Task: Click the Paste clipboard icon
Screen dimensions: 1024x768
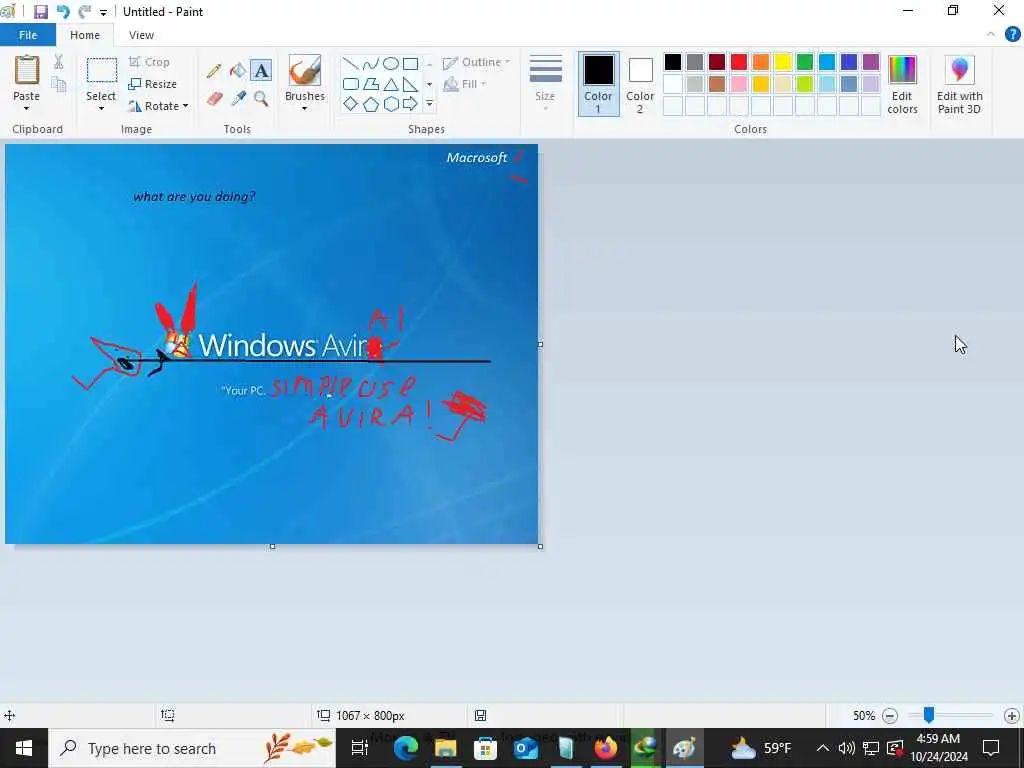Action: [x=27, y=70]
